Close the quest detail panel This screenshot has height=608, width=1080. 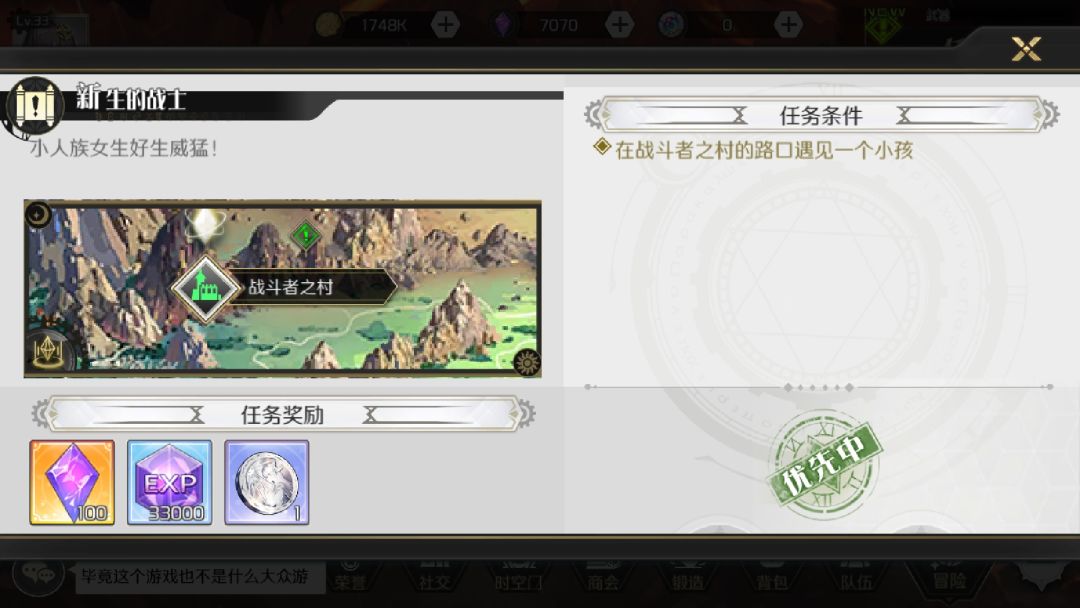(x=1026, y=49)
